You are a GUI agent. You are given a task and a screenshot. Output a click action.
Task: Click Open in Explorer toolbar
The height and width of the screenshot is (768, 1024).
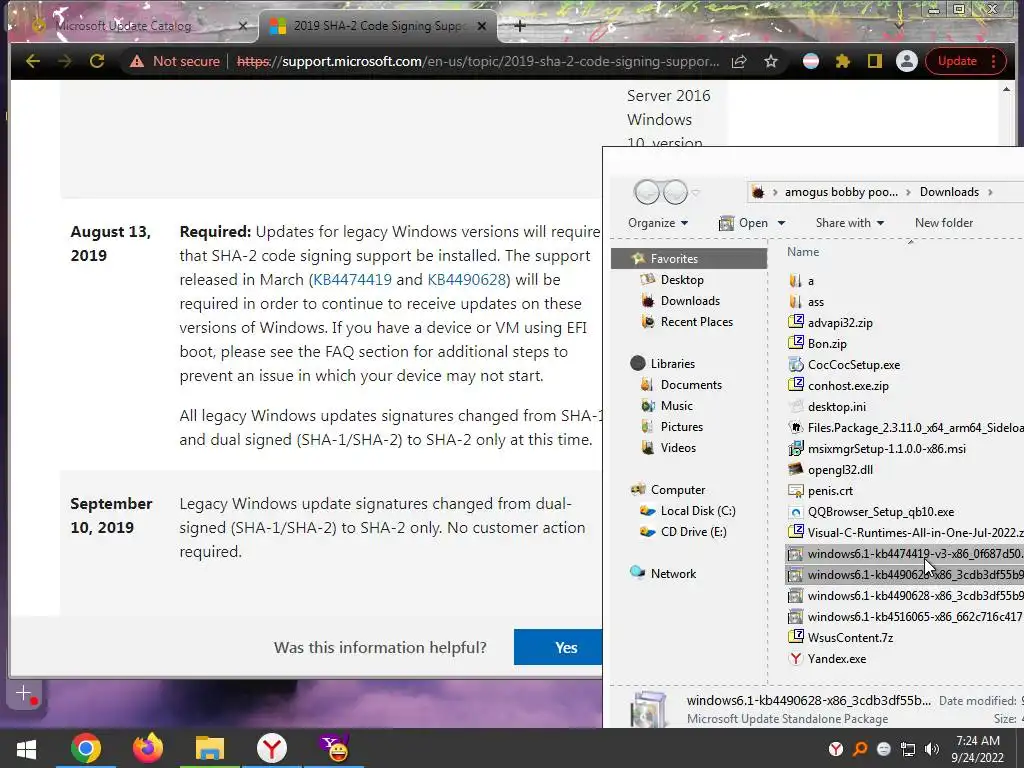744,223
